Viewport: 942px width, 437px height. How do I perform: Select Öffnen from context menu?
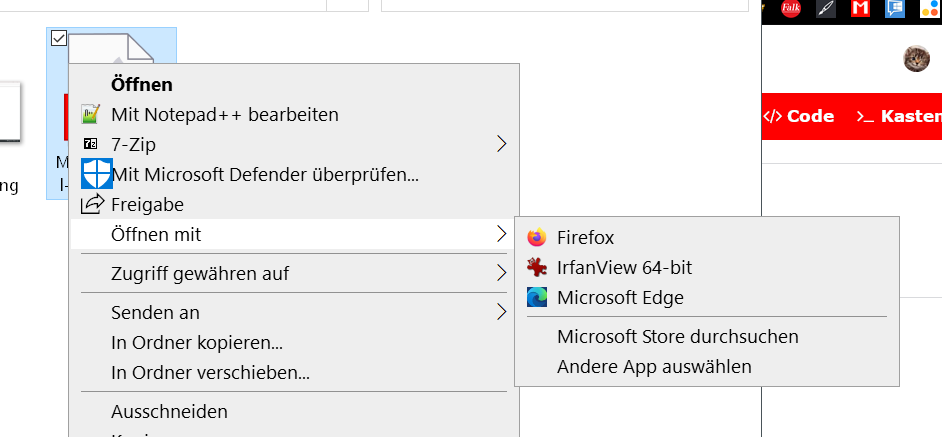[142, 85]
